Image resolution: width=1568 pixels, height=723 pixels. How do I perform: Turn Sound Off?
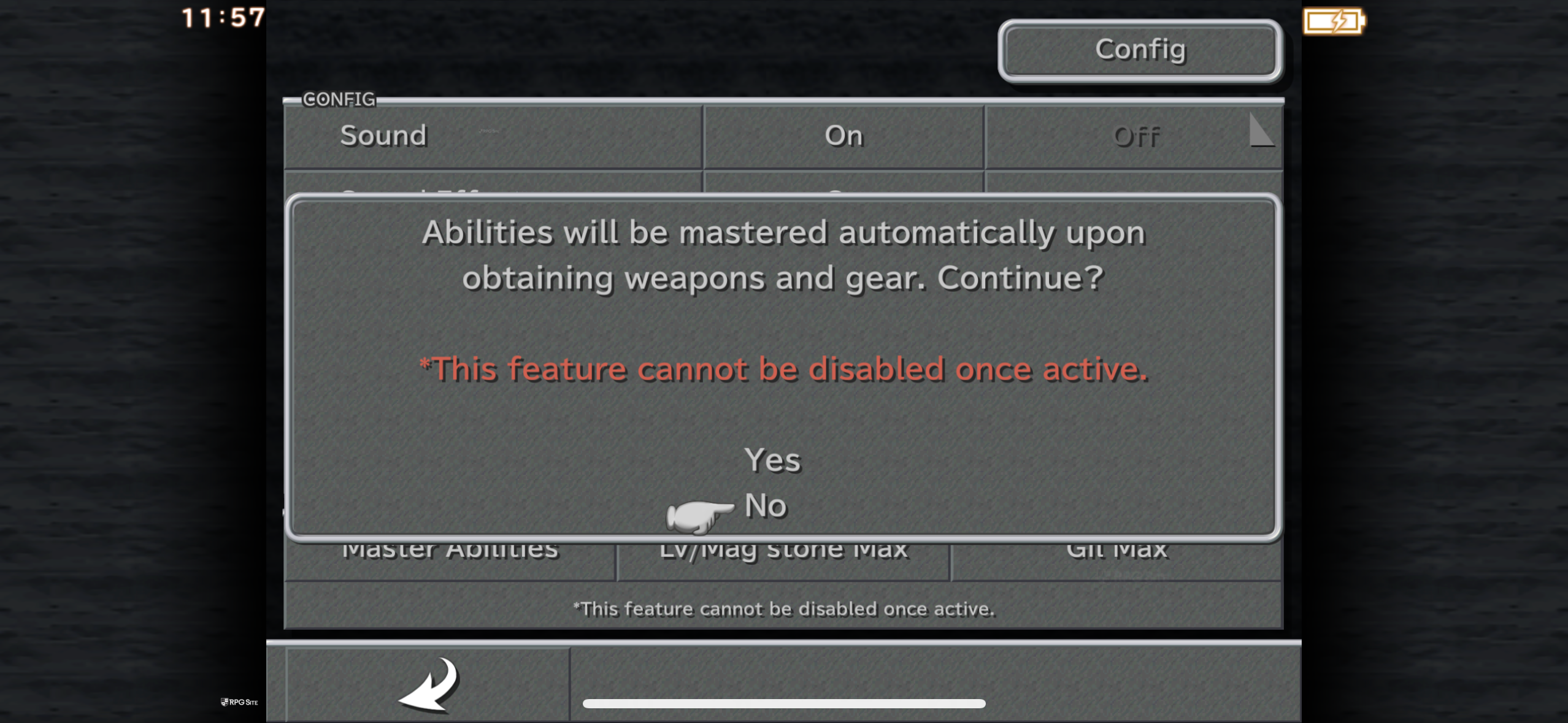click(1134, 136)
